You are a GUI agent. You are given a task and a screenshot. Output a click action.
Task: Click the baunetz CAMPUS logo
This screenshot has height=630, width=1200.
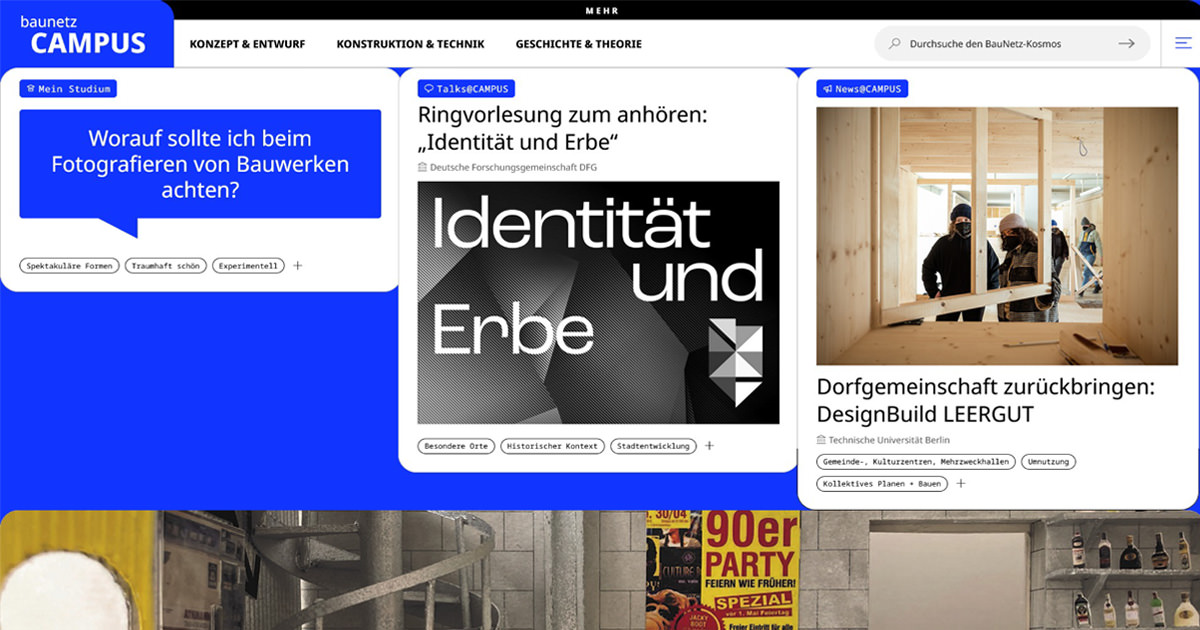point(87,36)
